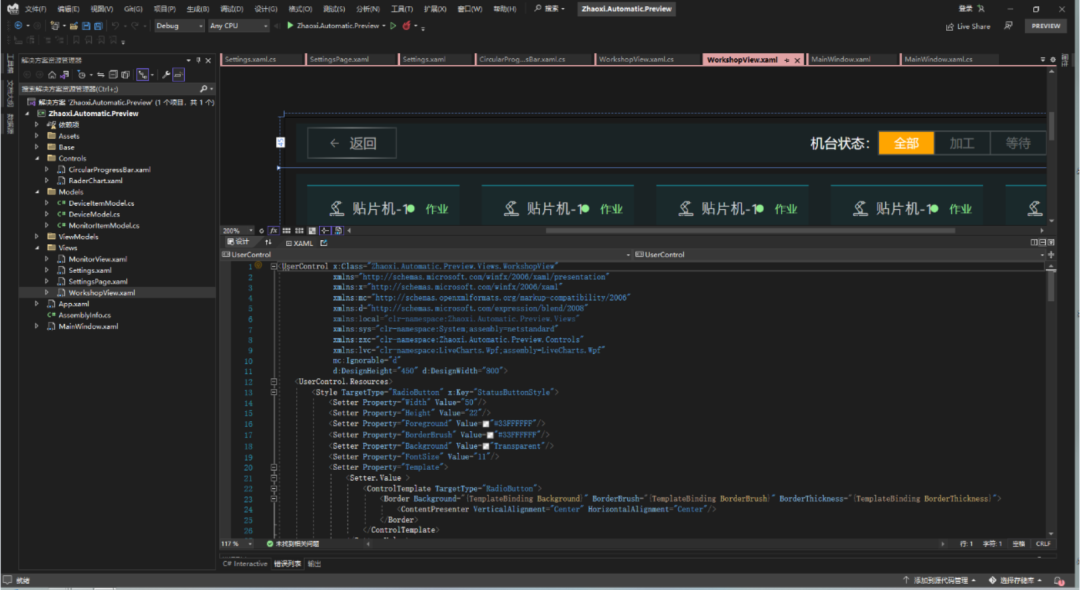Select the 全部 status filter button
Image resolution: width=1080 pixels, height=590 pixels.
(906, 143)
